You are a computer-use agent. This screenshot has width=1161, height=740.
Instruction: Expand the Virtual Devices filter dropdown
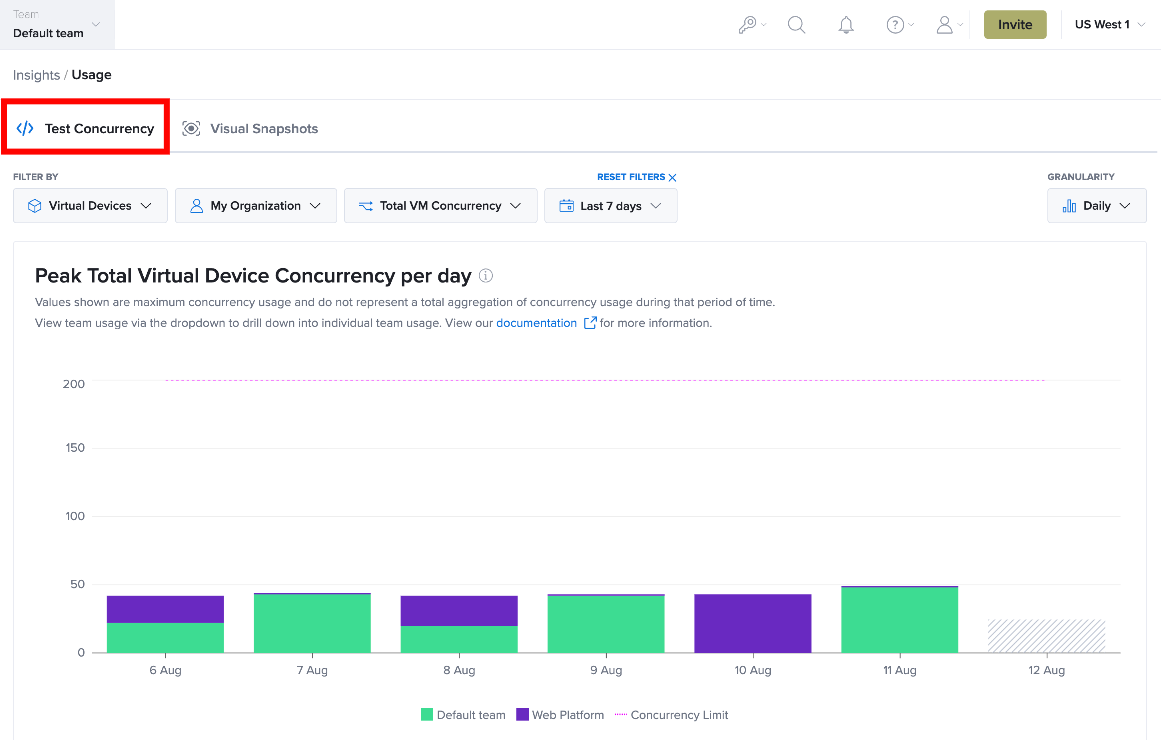(90, 206)
